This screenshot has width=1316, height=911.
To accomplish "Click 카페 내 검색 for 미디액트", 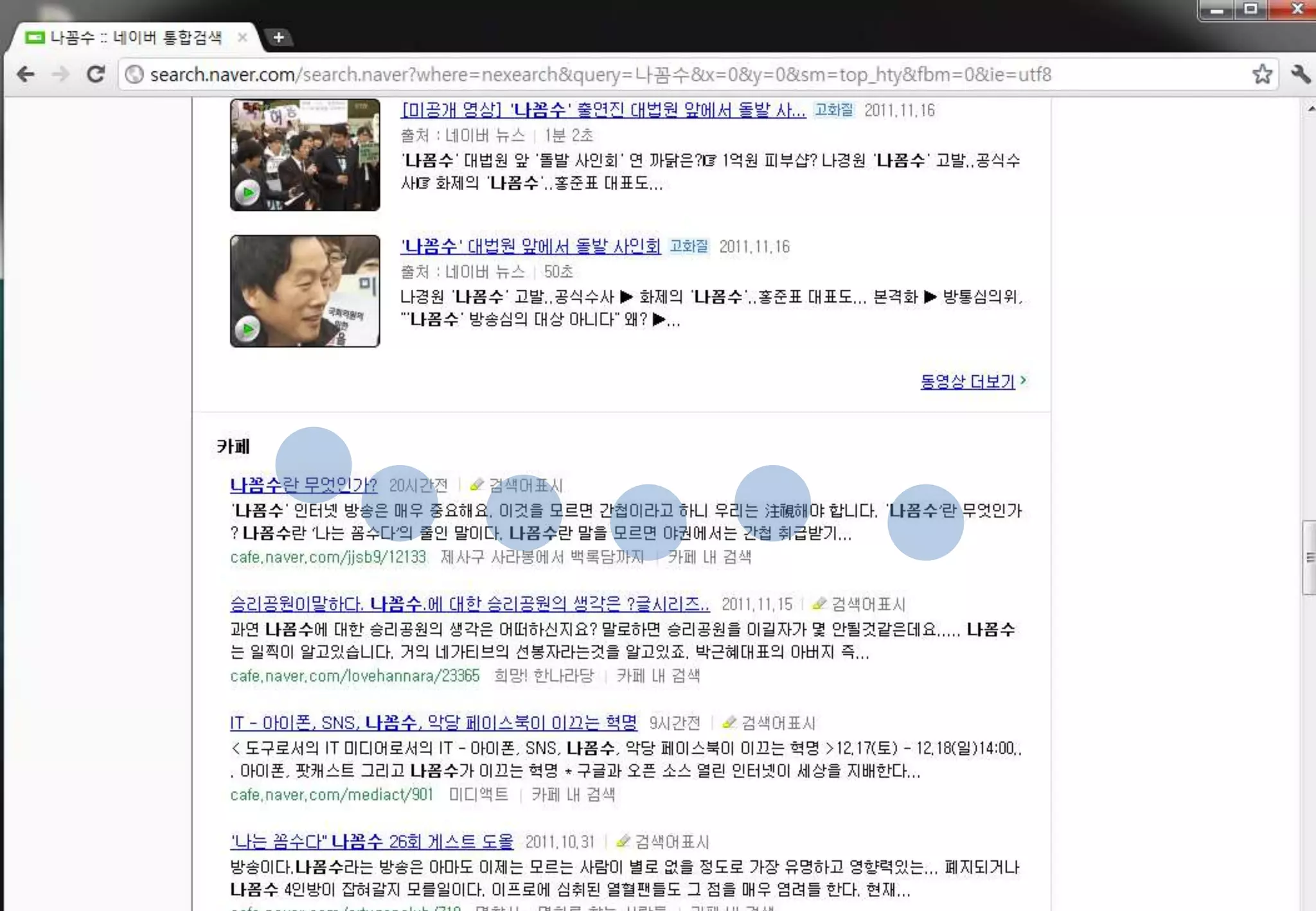I will click(x=573, y=795).
